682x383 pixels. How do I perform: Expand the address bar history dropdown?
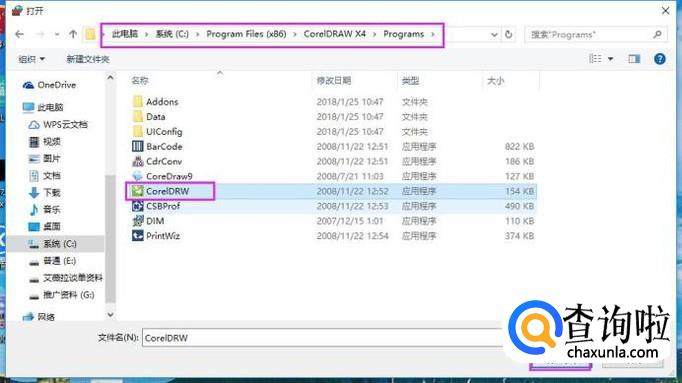494,34
